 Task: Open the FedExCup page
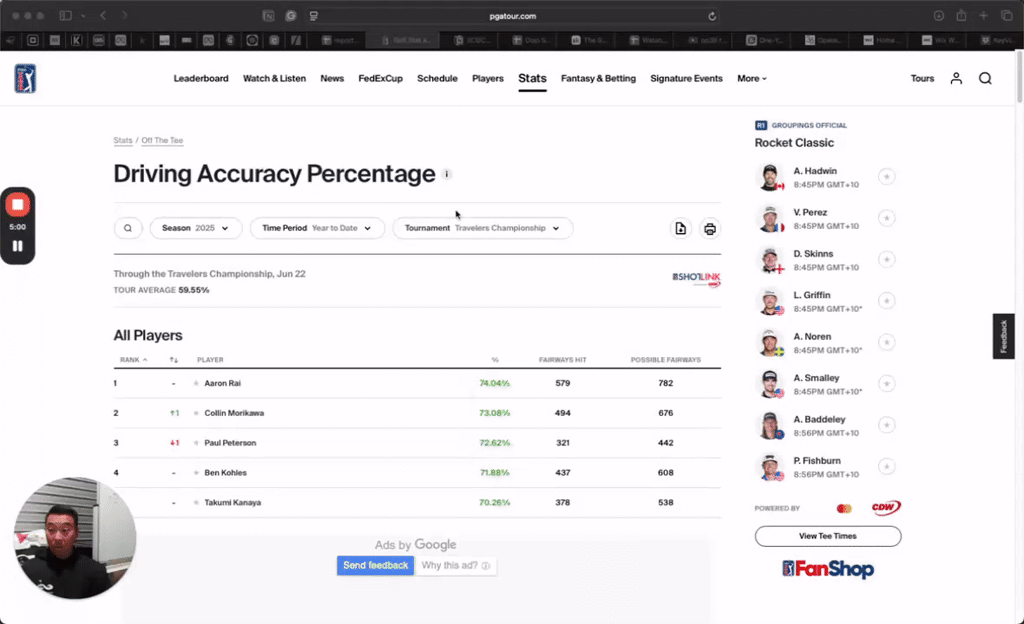(x=381, y=78)
